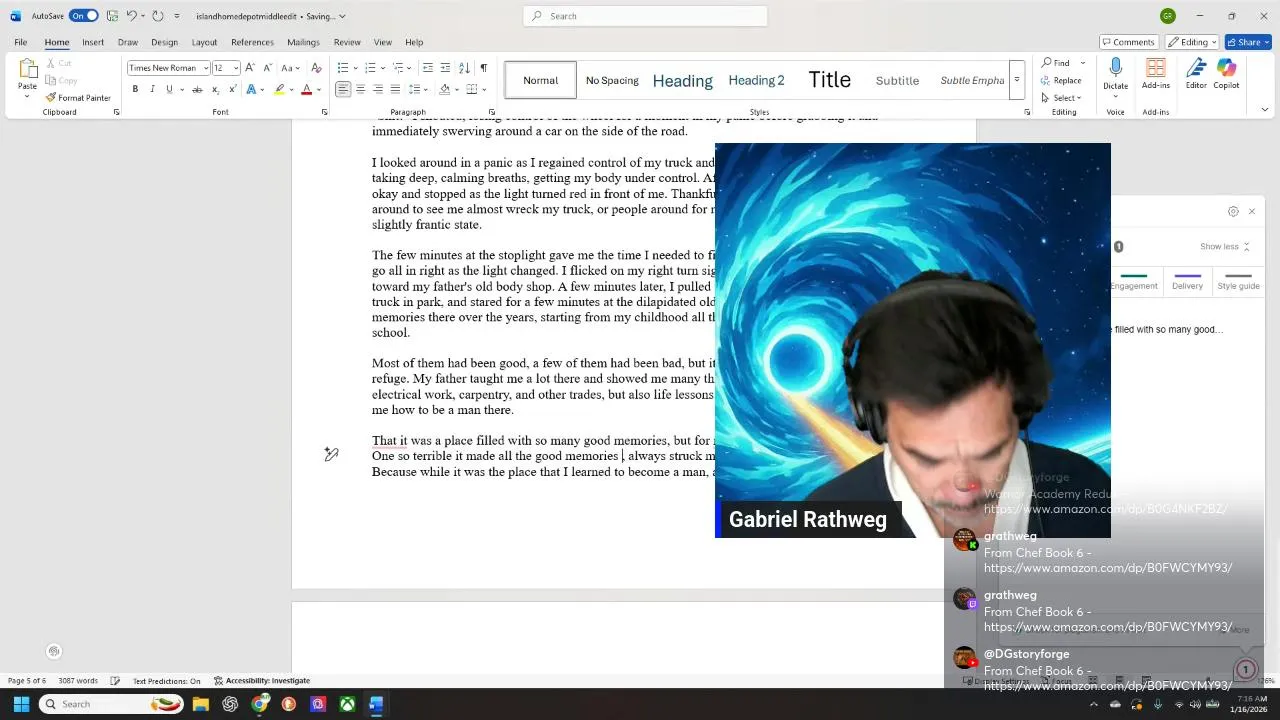
Task: Apply Italic formatting
Action: (152, 89)
